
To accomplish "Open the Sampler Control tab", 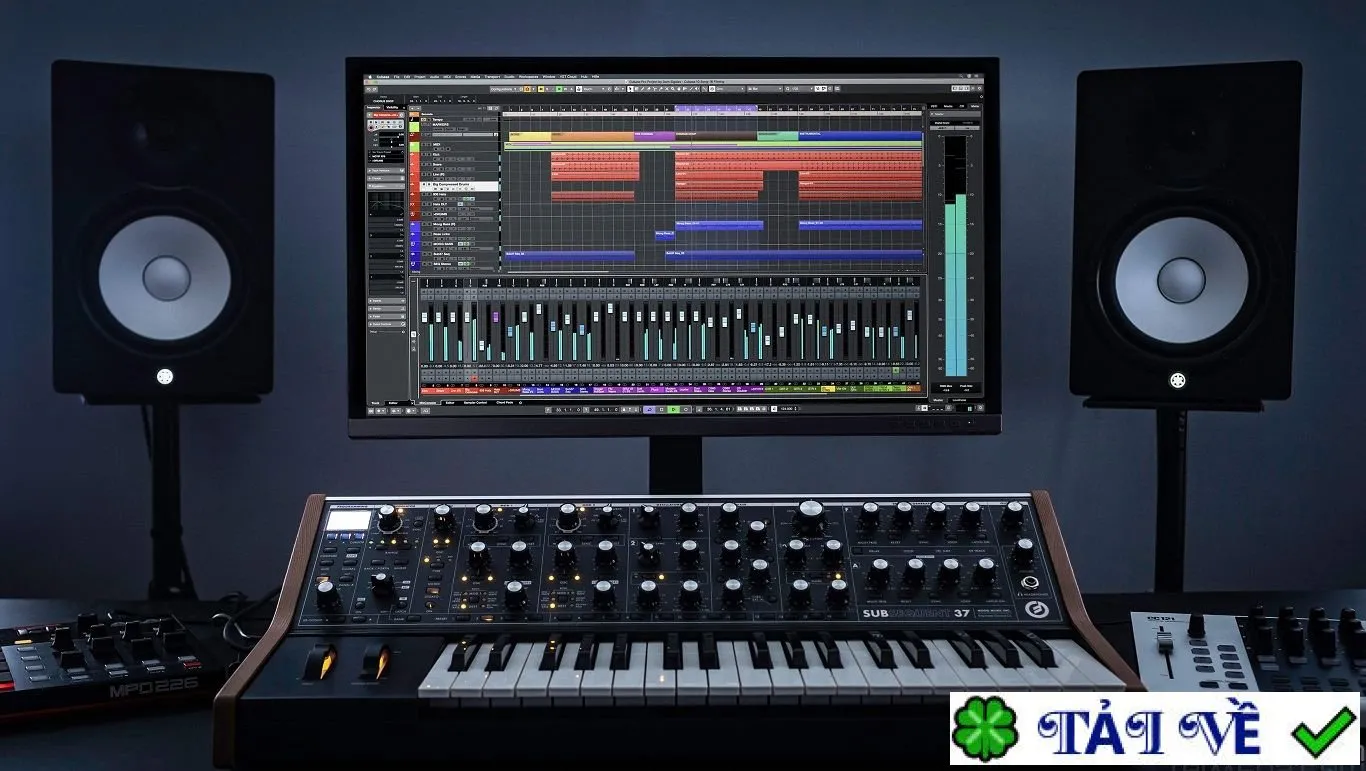I will (x=475, y=402).
